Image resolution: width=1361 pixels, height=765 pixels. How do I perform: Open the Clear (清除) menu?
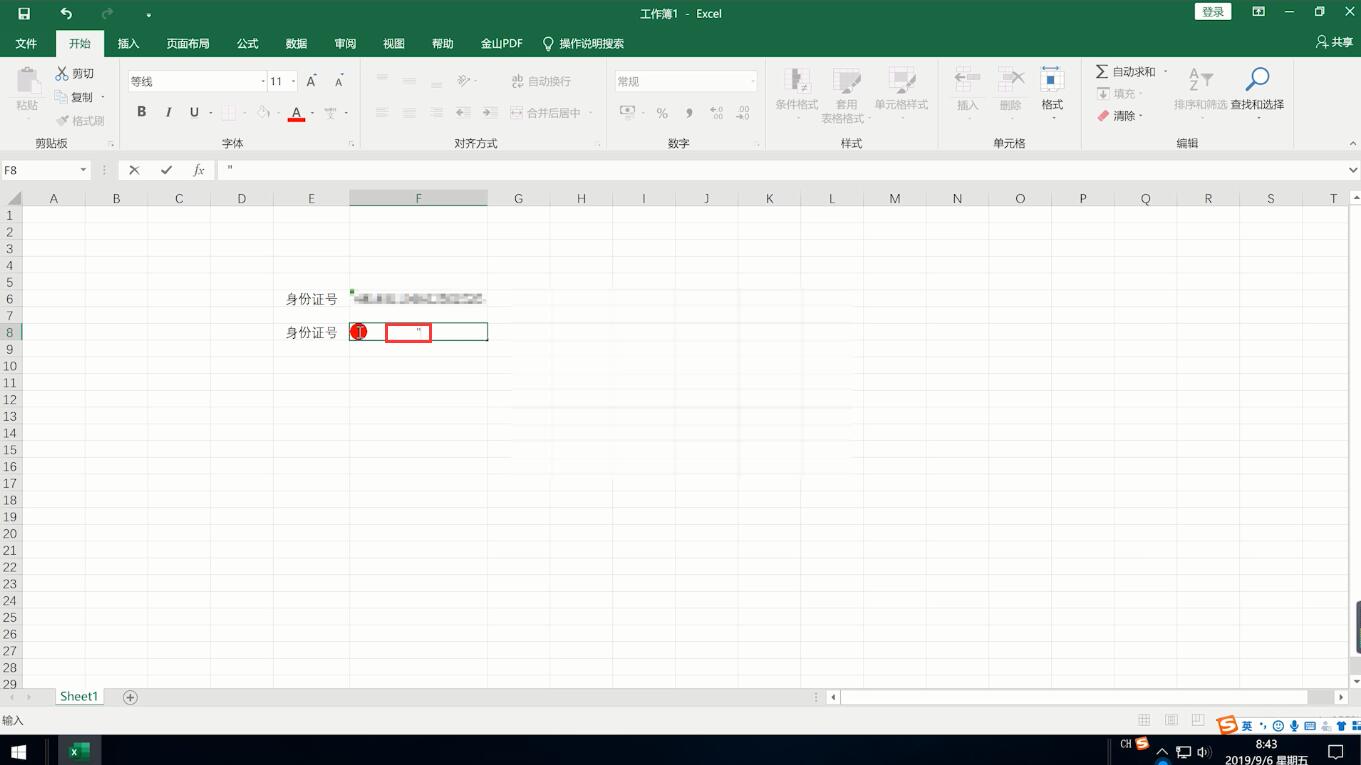click(1119, 116)
